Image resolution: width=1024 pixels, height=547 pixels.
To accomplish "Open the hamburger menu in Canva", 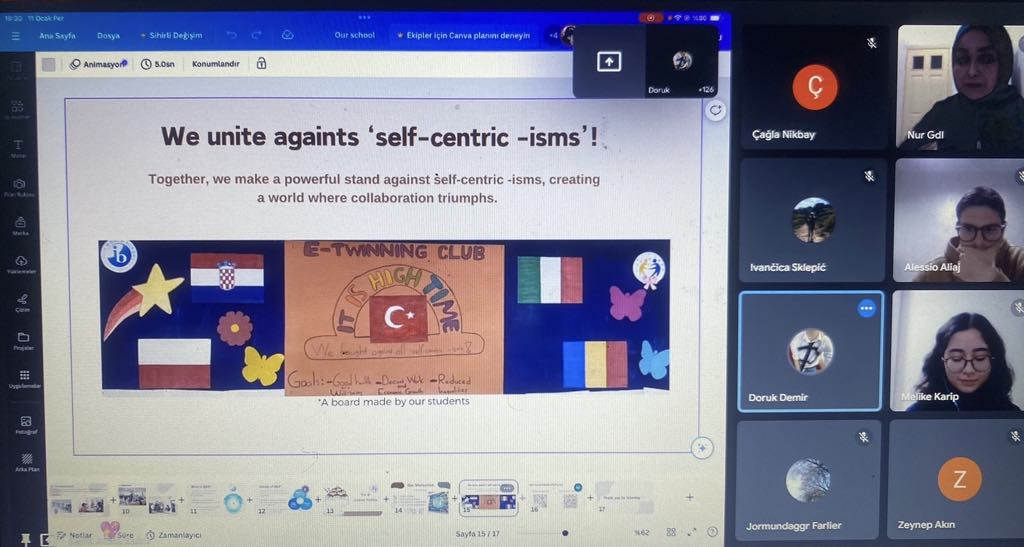I will (x=16, y=36).
